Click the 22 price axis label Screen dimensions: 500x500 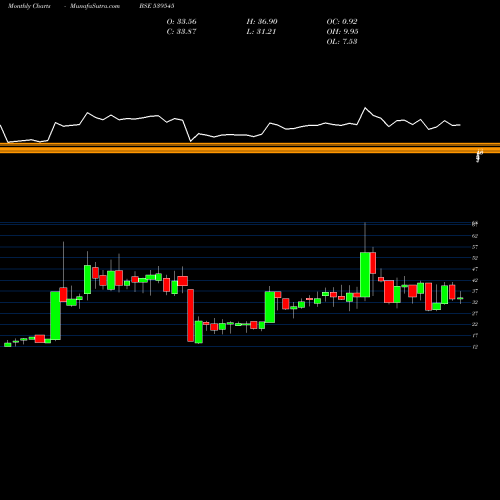pyautogui.click(x=475, y=324)
